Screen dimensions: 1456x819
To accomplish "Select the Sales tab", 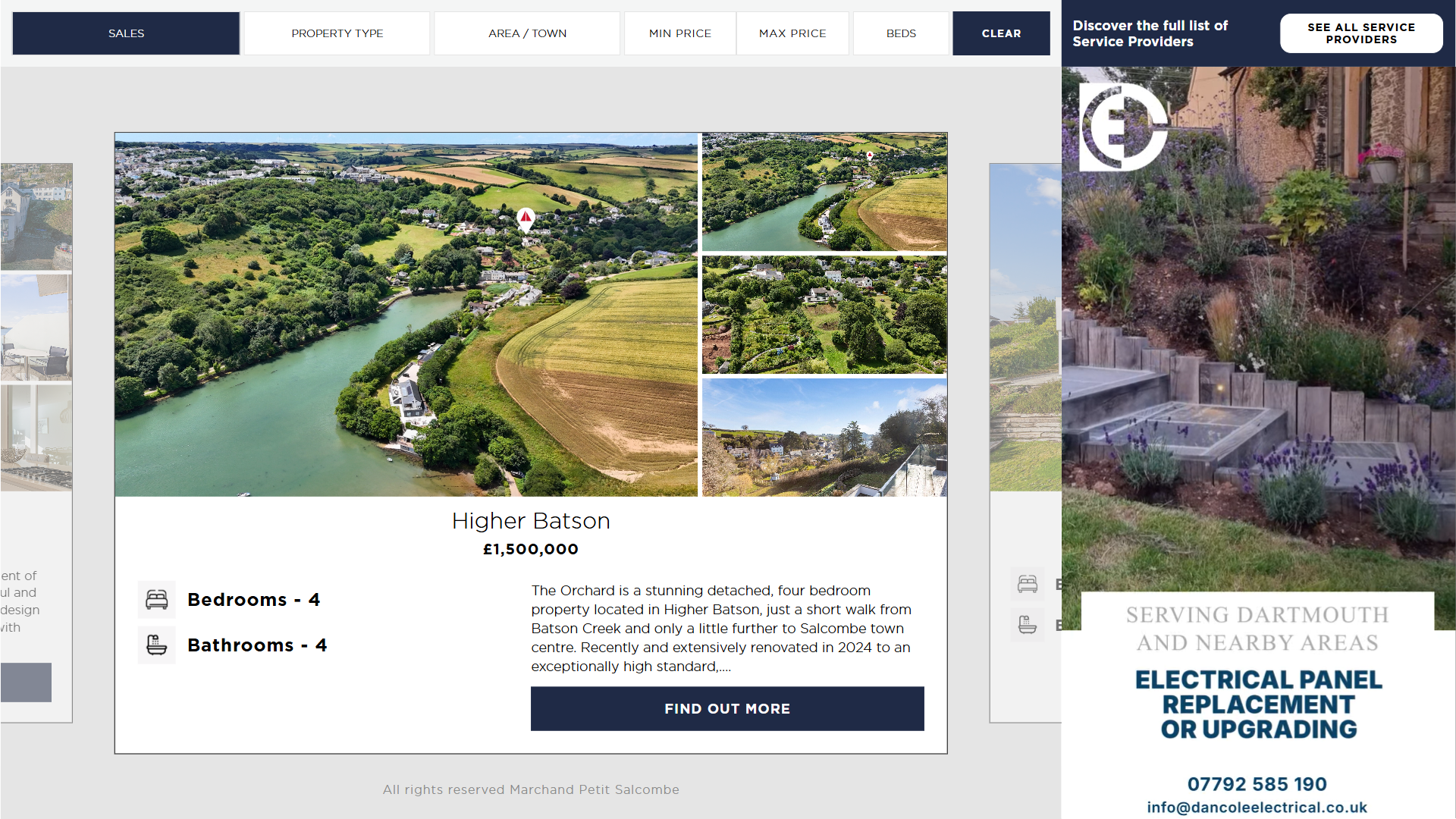I will coord(126,33).
